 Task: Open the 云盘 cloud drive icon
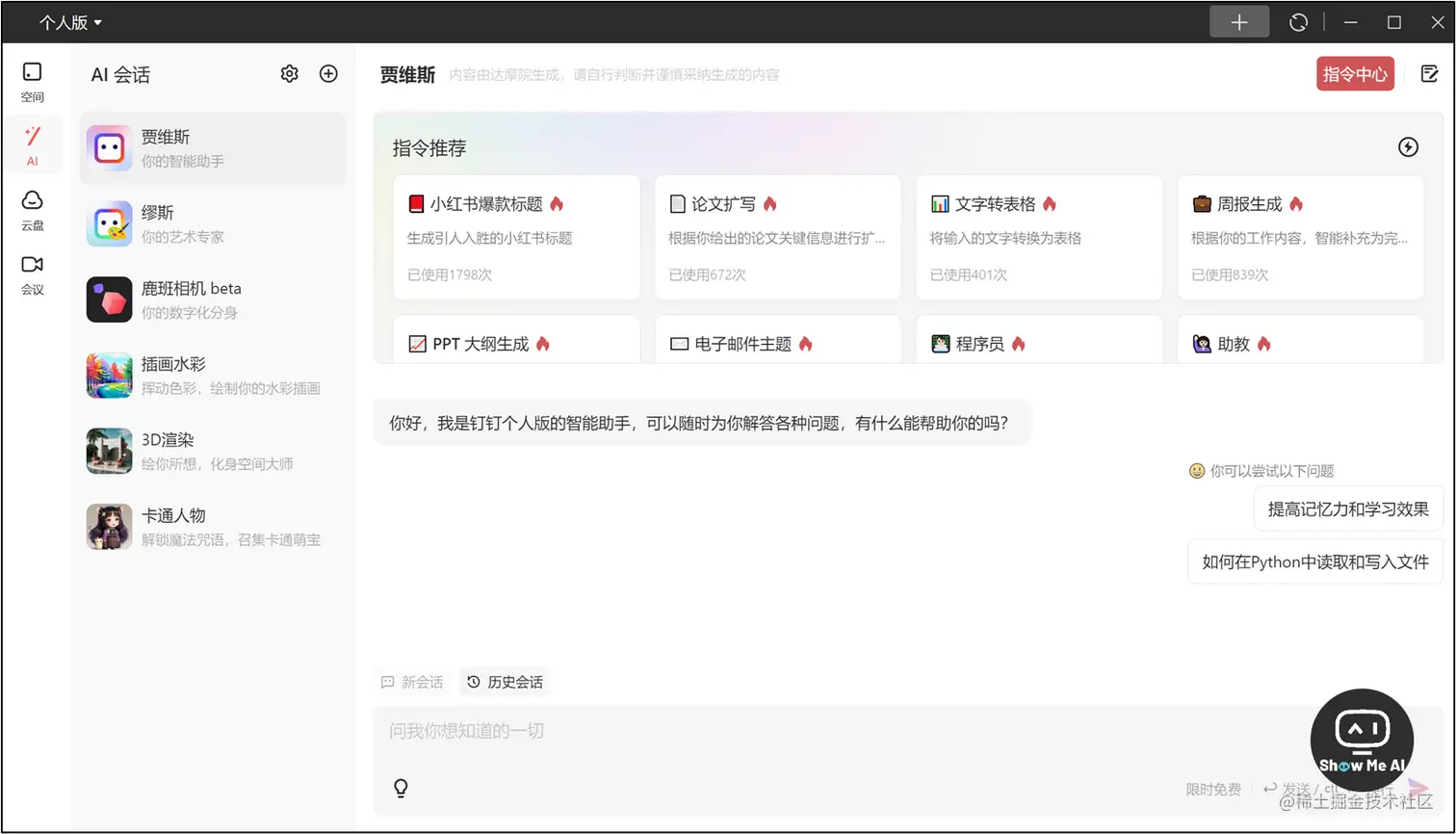coord(33,210)
